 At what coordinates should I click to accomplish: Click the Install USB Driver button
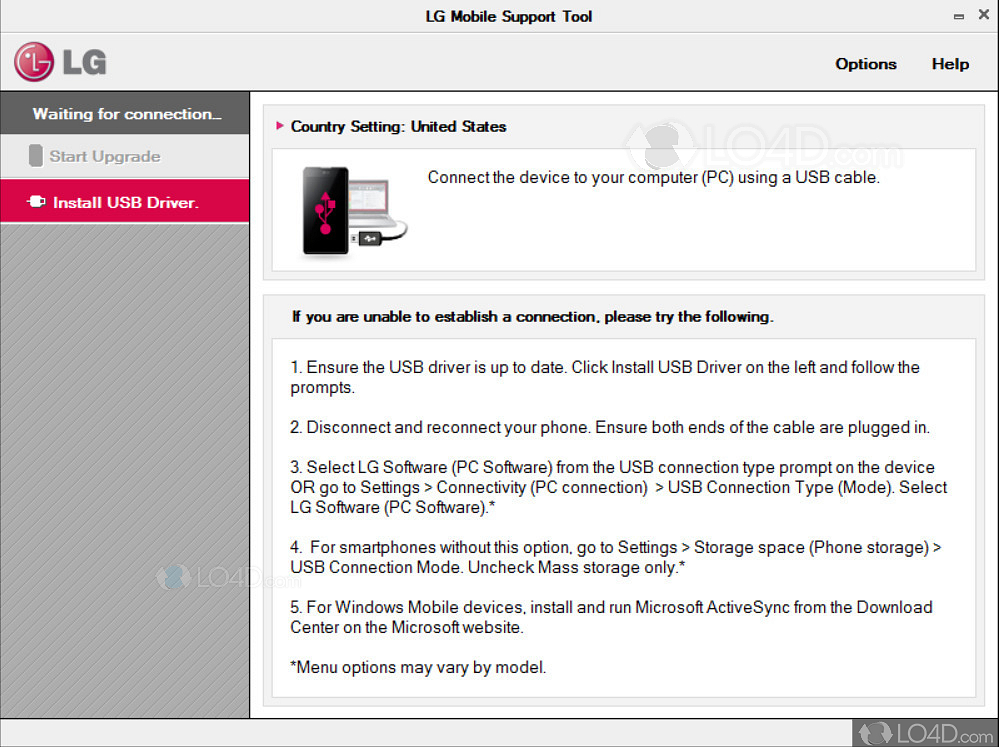point(125,201)
